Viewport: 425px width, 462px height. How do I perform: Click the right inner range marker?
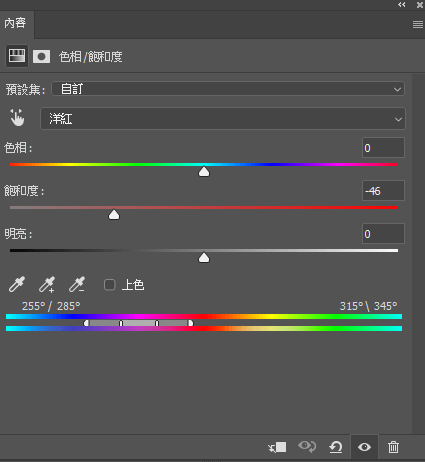pos(157,323)
